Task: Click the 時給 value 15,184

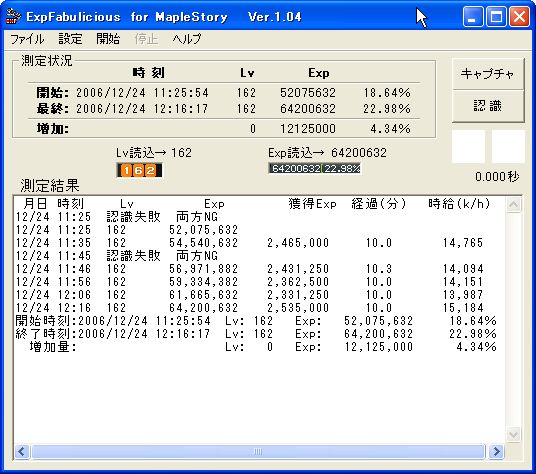Action: 463,308
